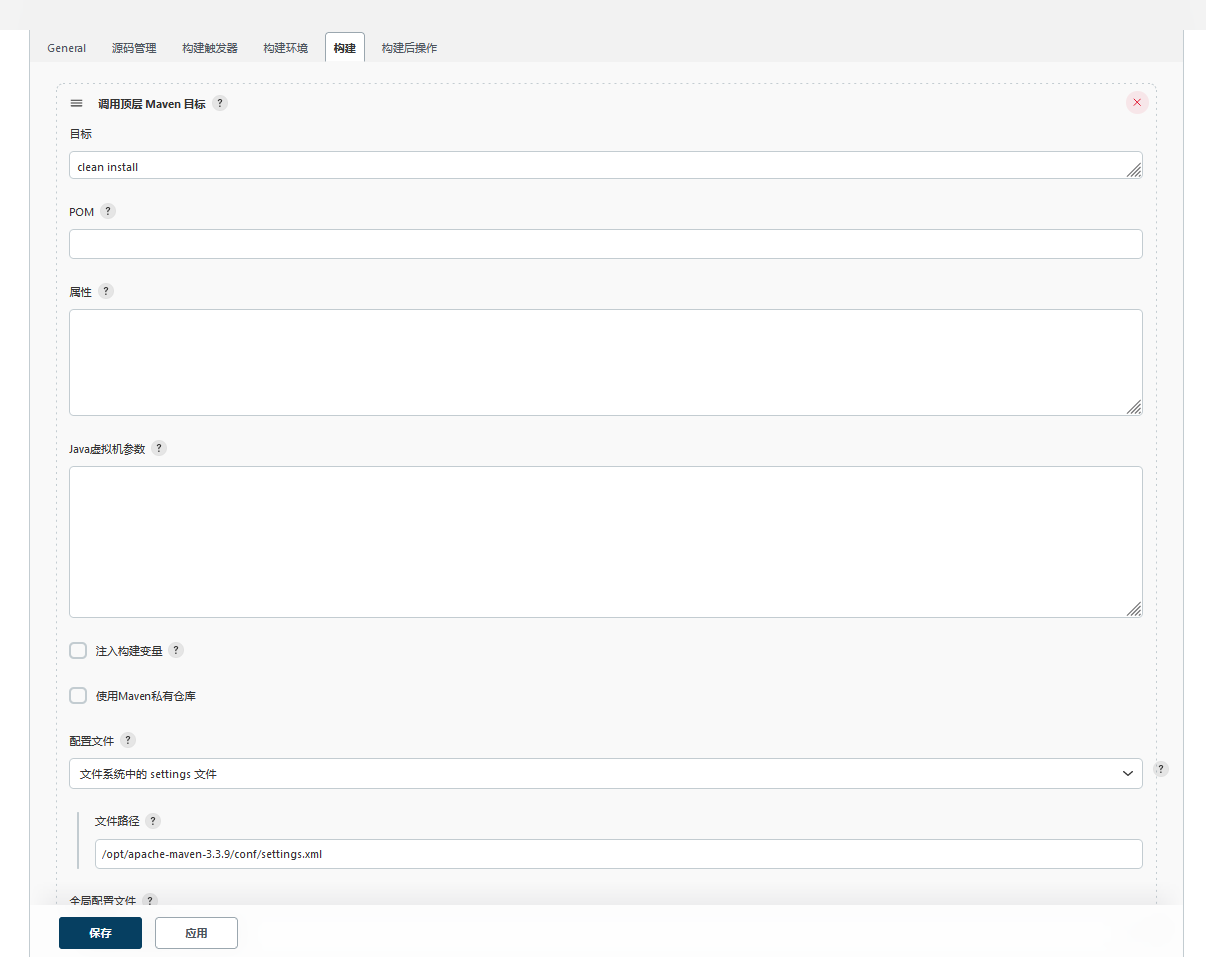Click the 目标 field containing clean install

[600, 166]
